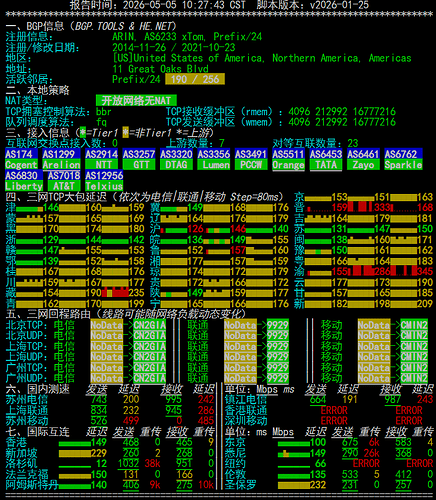The image size is (436, 500).
Task: Click 津 telecom latency 146
Action: [x=51, y=207]
